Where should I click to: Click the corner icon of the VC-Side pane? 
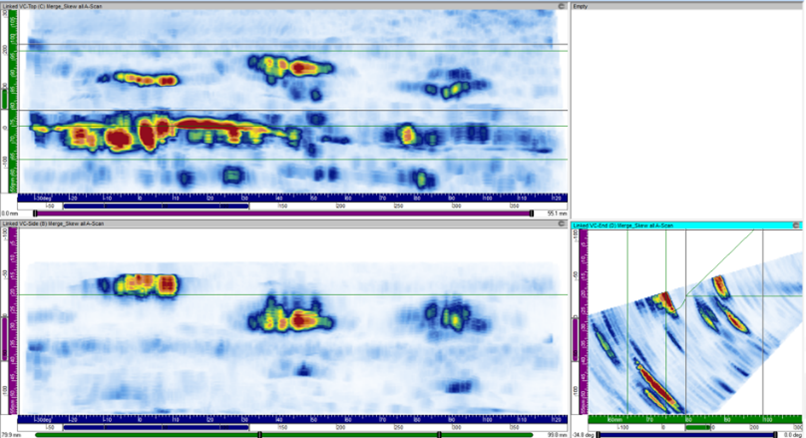pyautogui.click(x=561, y=225)
